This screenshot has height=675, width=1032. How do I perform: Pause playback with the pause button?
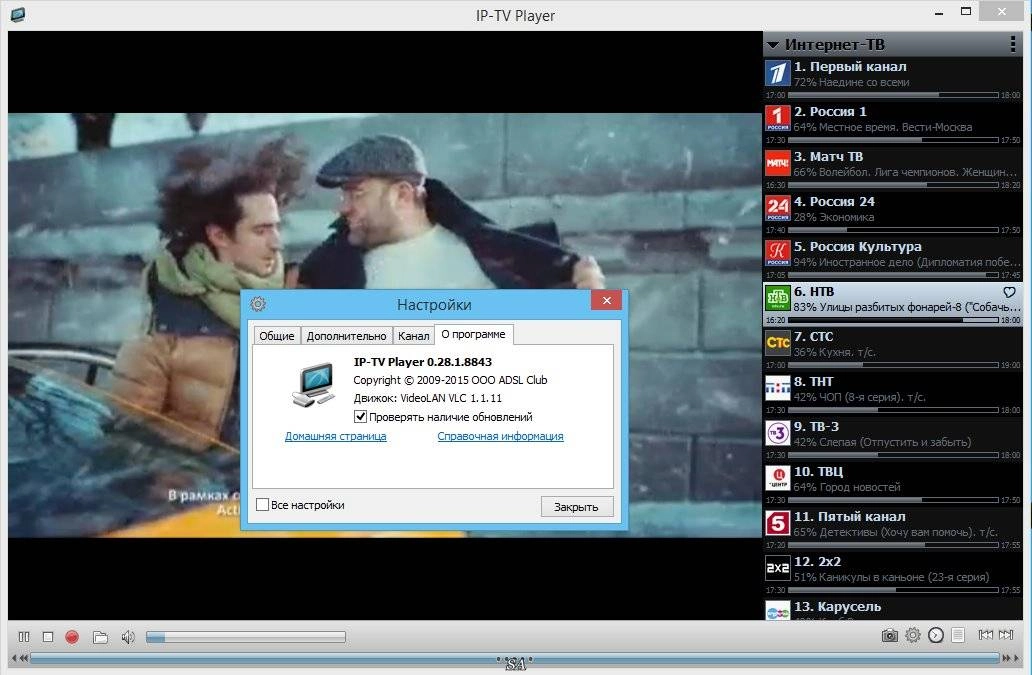point(24,637)
